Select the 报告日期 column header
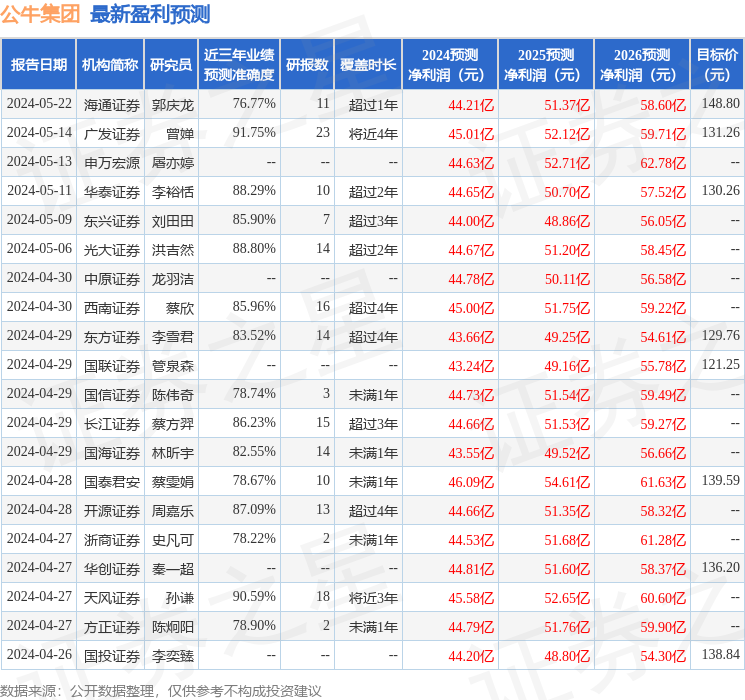 38,65
